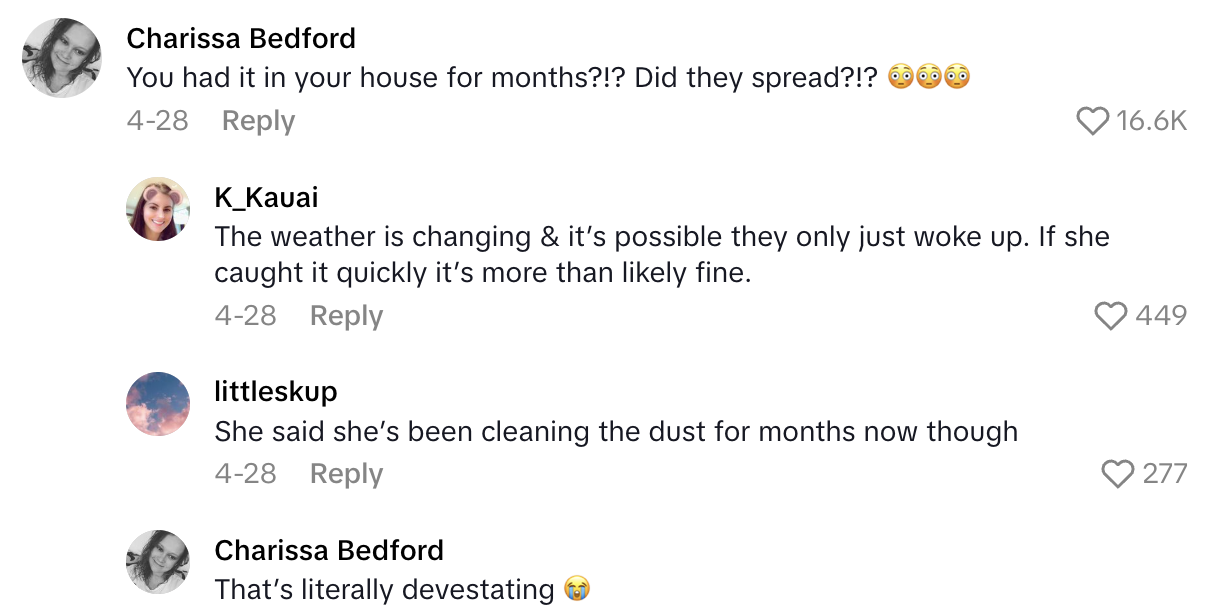View K_Kauai's profile picture
This screenshot has height=616, width=1218.
click(x=158, y=209)
